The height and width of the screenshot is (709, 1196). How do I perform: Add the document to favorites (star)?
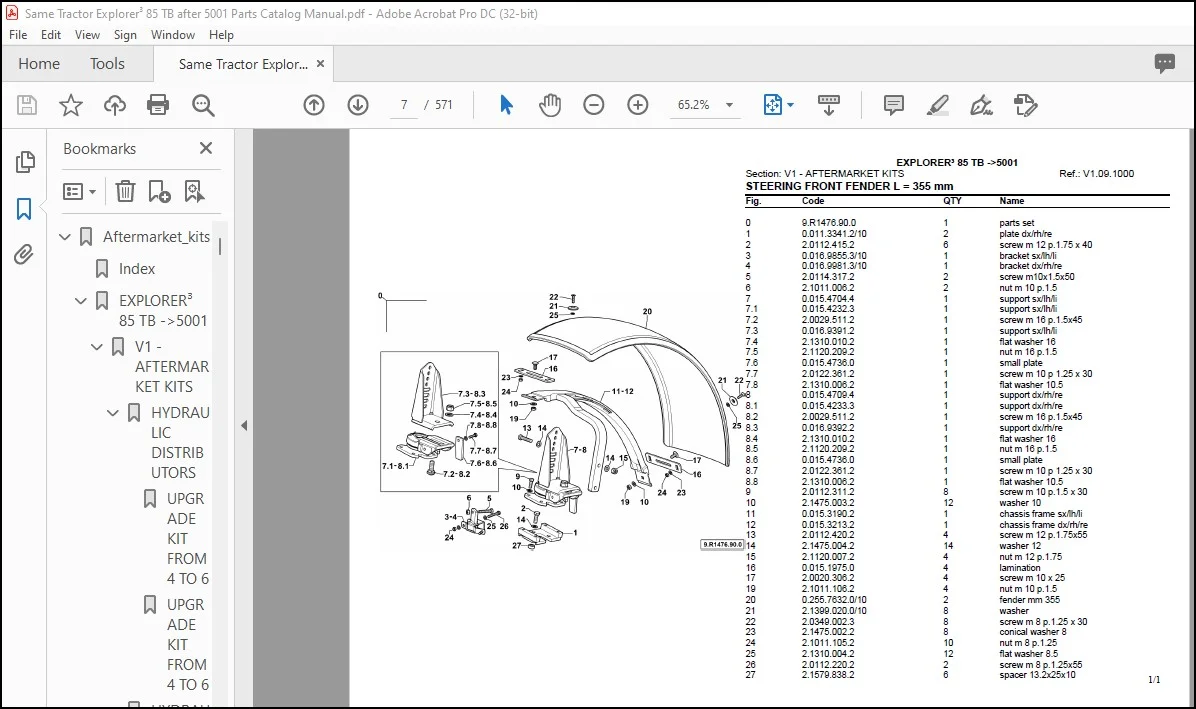click(71, 105)
